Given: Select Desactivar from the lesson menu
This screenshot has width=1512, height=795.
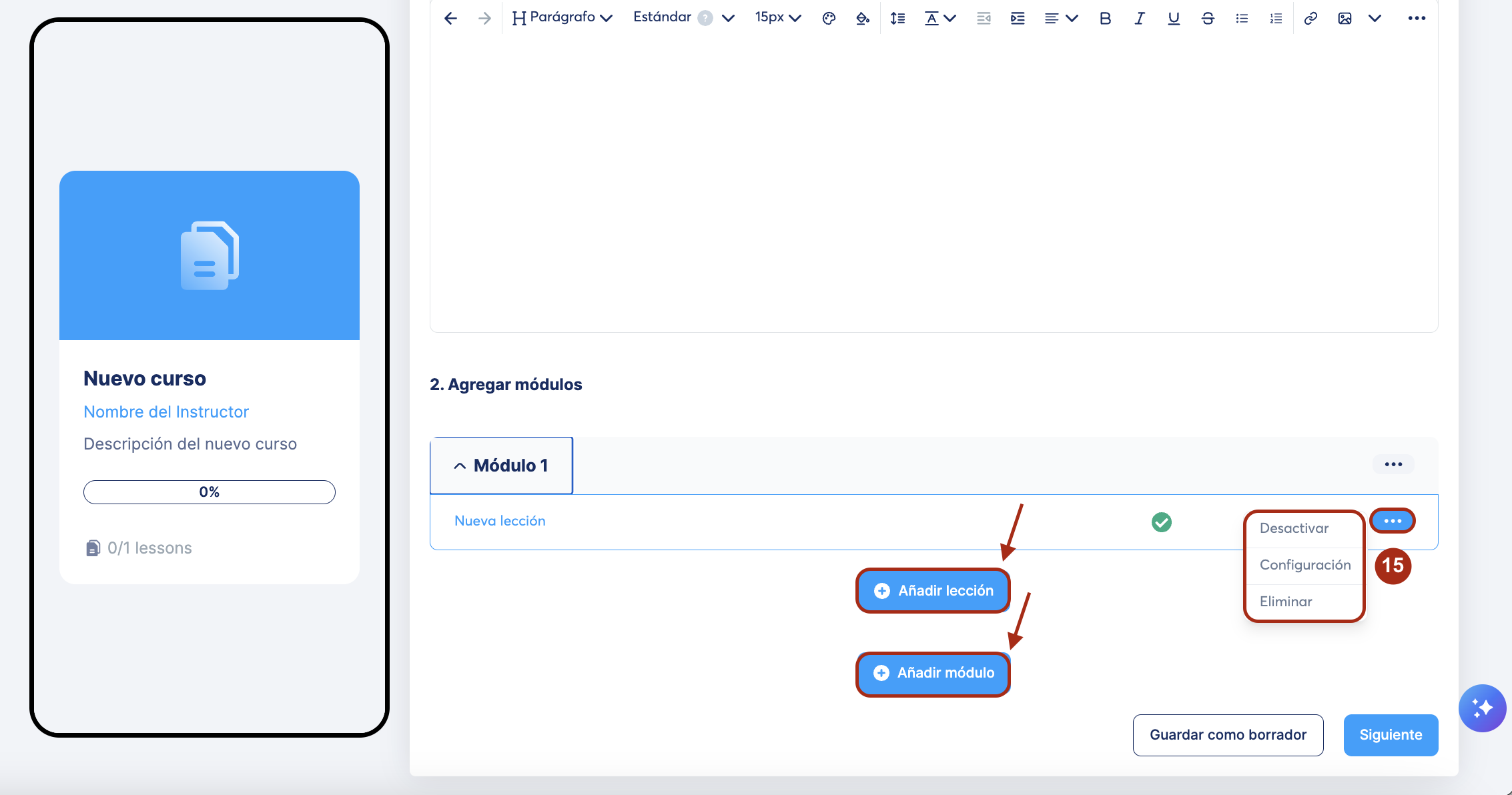Looking at the screenshot, I should click(1294, 528).
